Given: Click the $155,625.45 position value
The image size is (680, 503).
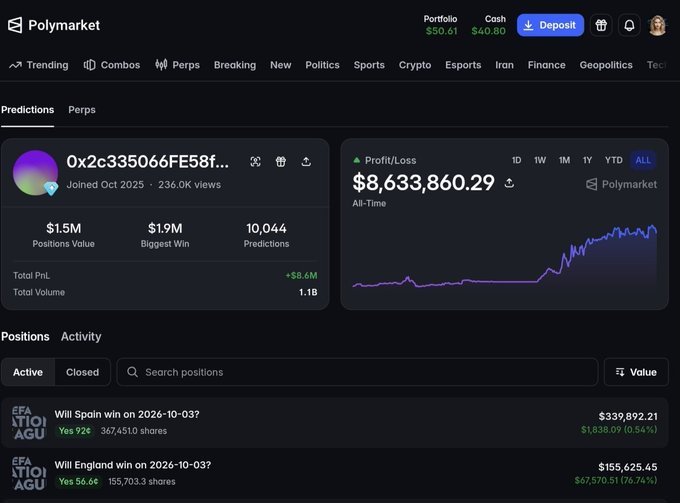Looking at the screenshot, I should click(x=628, y=467).
